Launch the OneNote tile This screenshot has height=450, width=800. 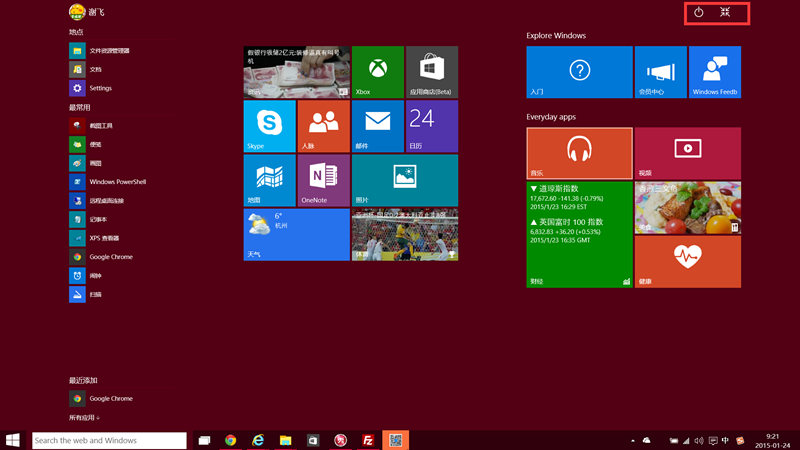[323, 181]
